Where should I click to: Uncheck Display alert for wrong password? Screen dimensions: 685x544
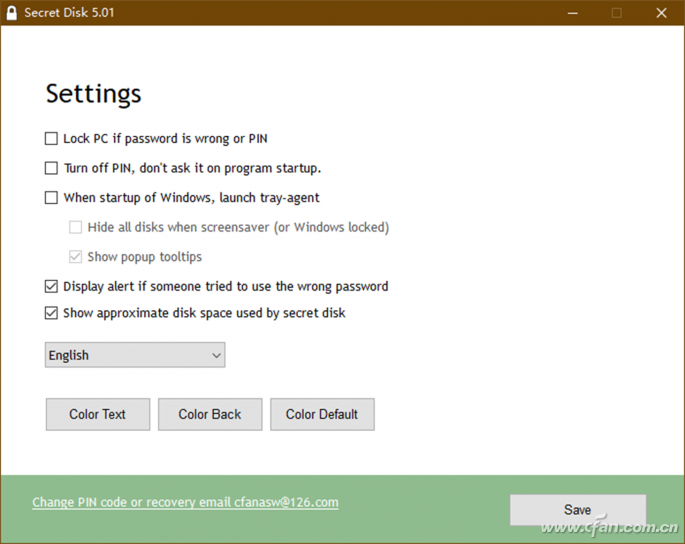point(51,286)
